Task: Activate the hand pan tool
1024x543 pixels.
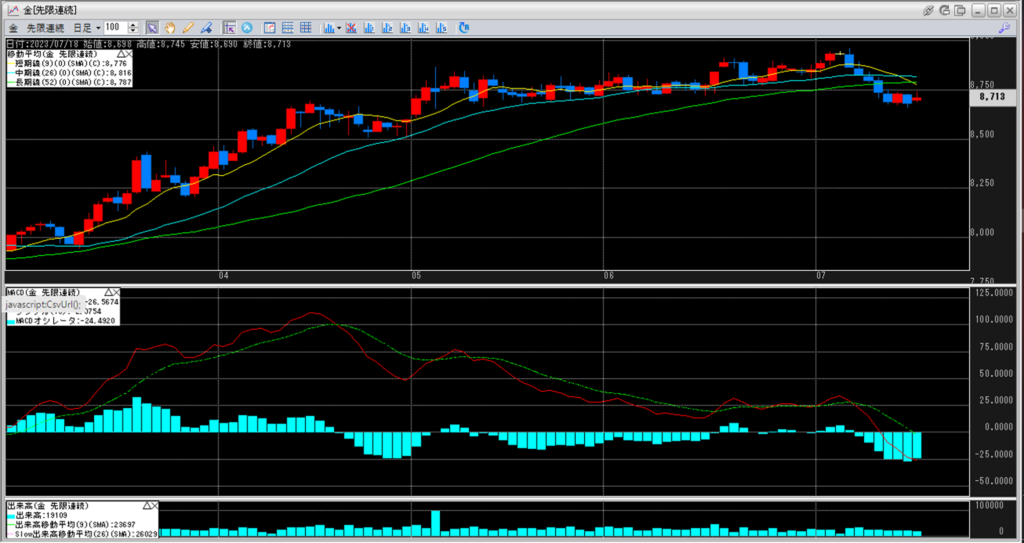Action: [170, 27]
